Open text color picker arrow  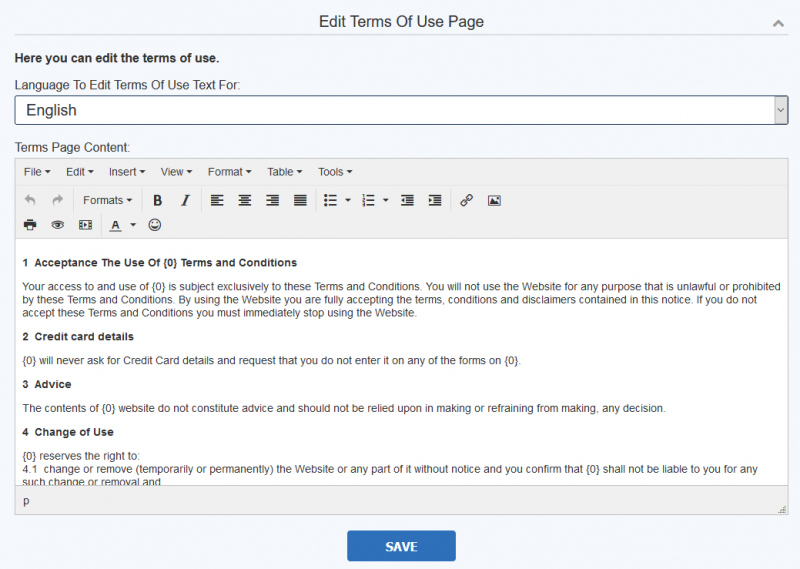[133, 225]
